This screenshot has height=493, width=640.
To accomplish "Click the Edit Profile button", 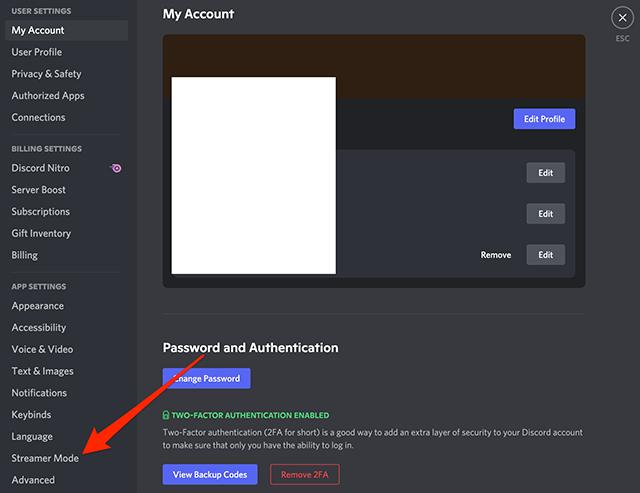I will point(544,119).
